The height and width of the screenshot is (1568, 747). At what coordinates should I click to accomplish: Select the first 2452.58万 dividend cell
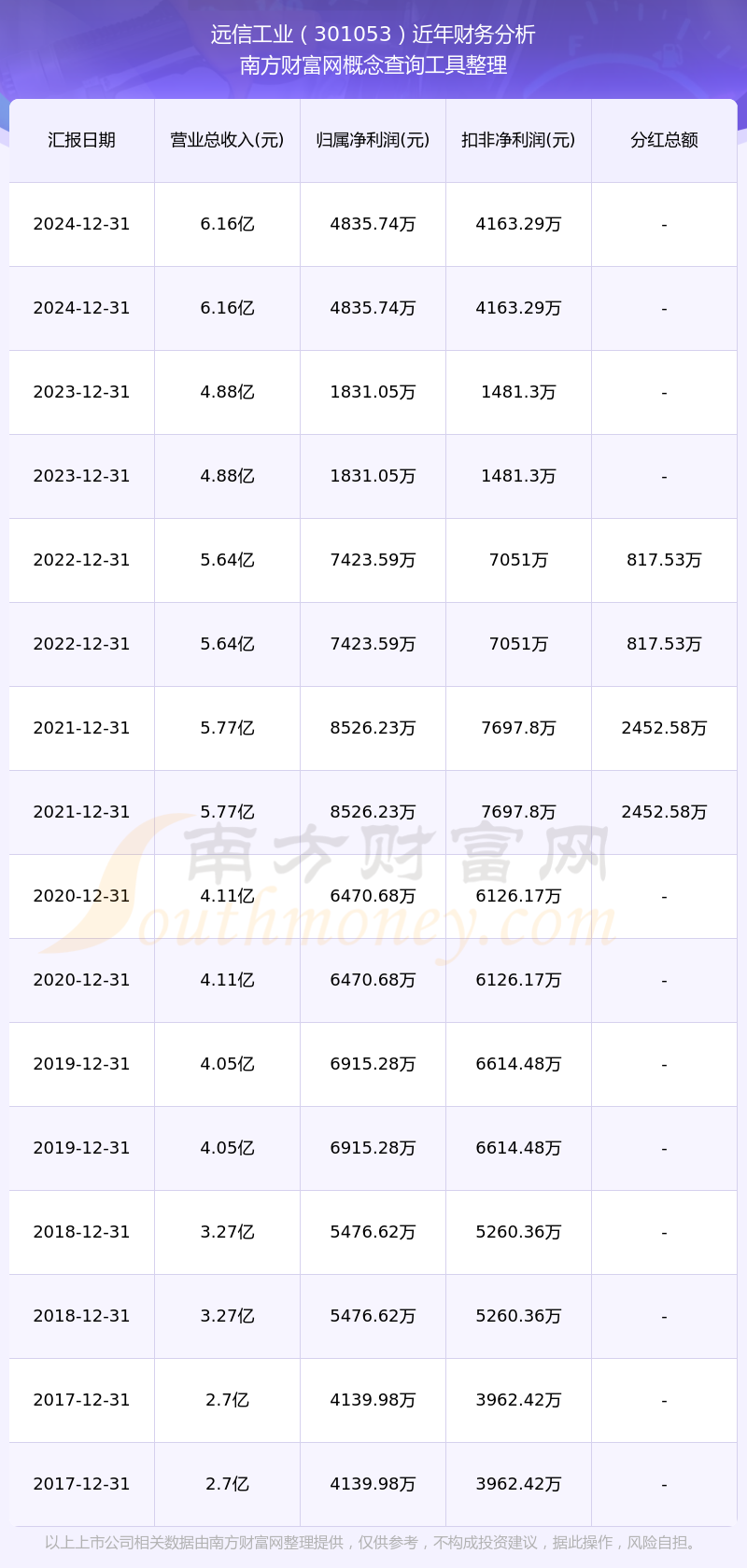(664, 728)
